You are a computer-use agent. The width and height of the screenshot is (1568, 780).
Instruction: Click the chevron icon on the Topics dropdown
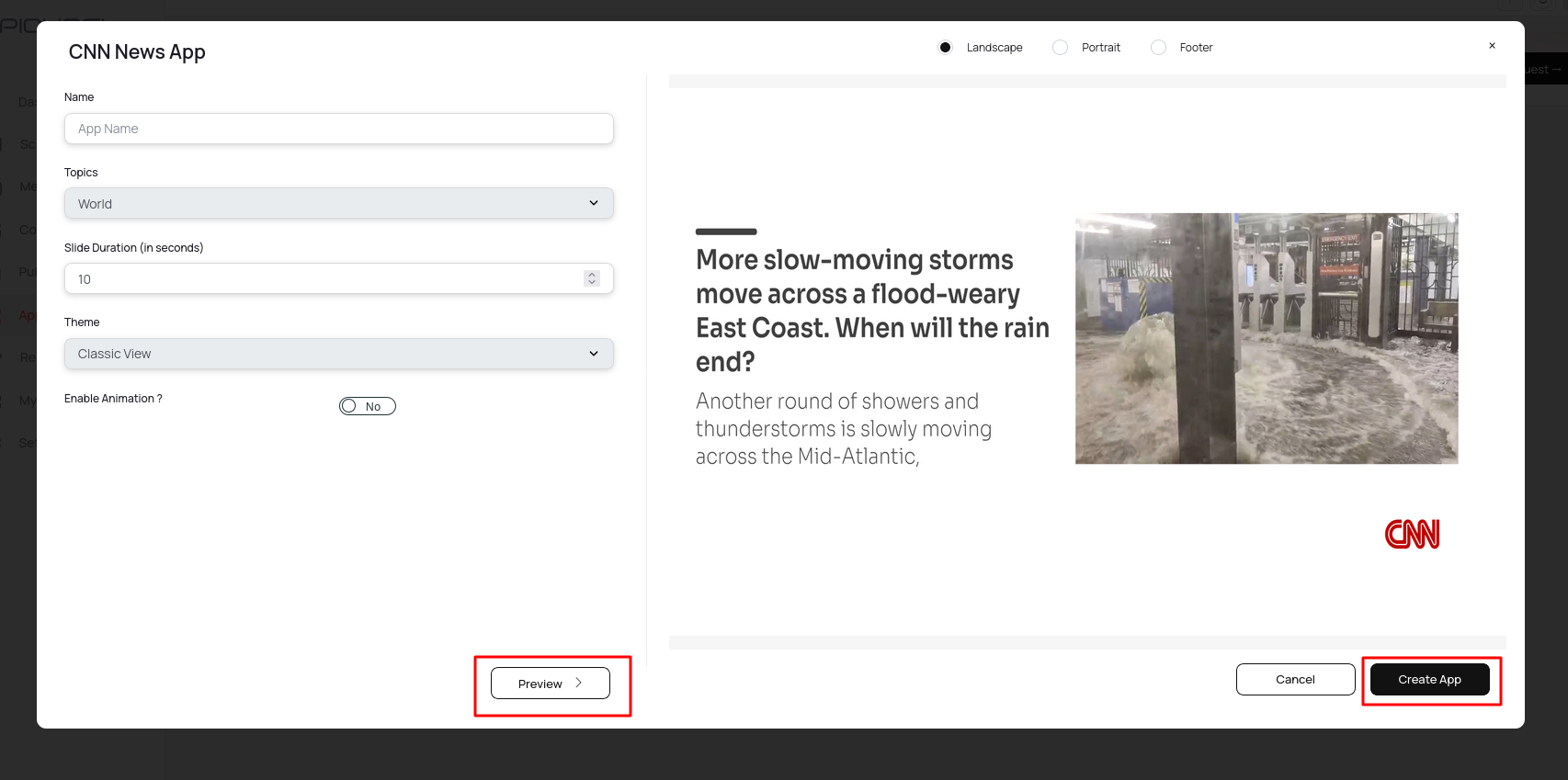point(594,203)
